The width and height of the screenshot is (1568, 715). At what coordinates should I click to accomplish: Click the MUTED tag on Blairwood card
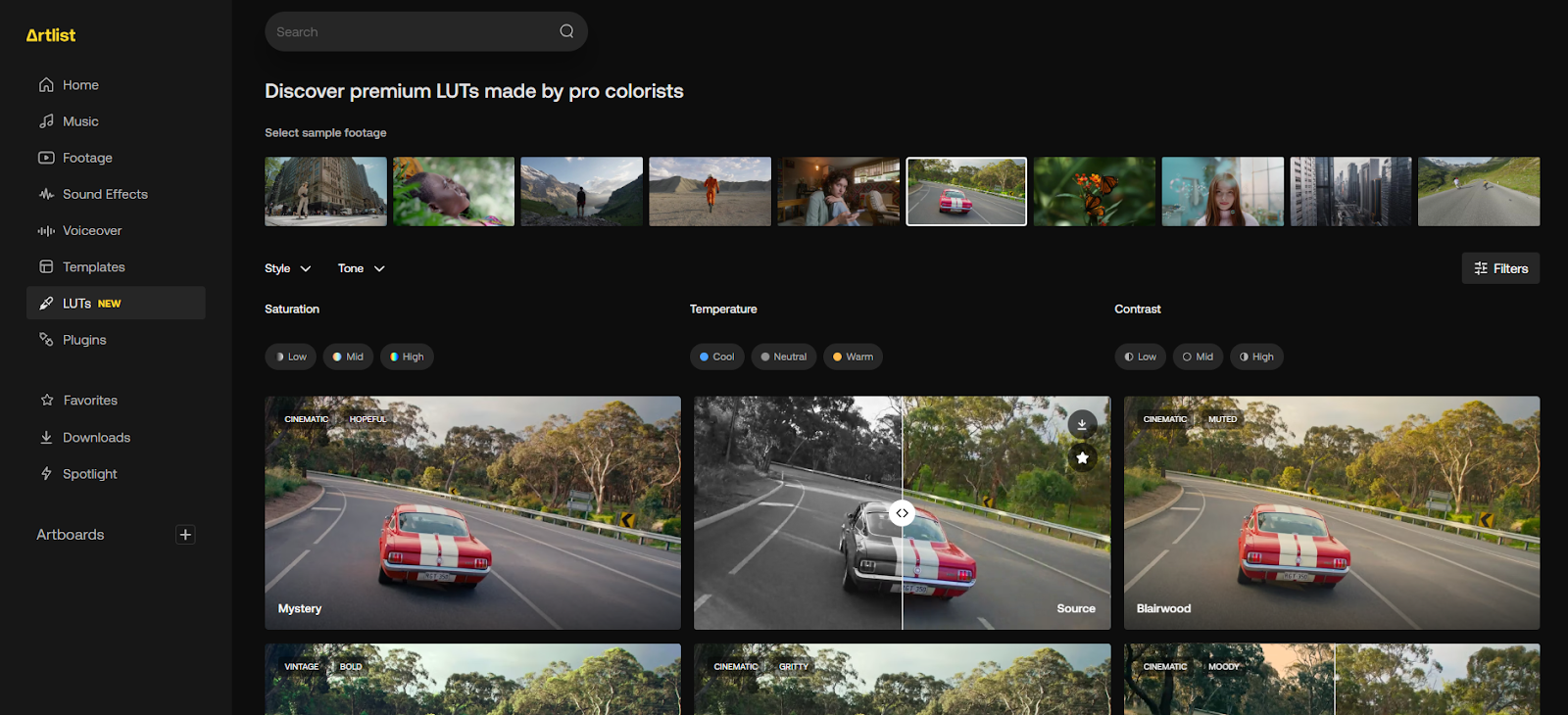[x=1222, y=419]
